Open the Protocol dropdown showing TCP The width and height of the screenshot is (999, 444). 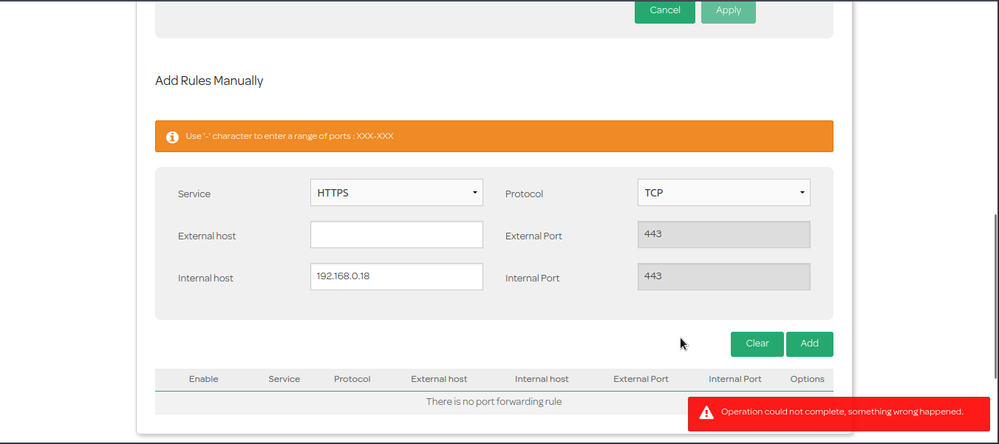723,193
